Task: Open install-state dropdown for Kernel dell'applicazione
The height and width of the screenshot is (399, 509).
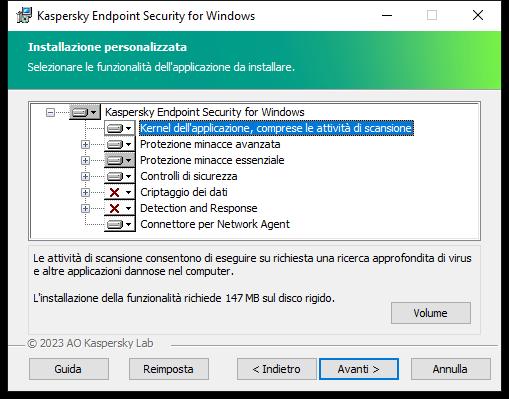Action: click(120, 128)
